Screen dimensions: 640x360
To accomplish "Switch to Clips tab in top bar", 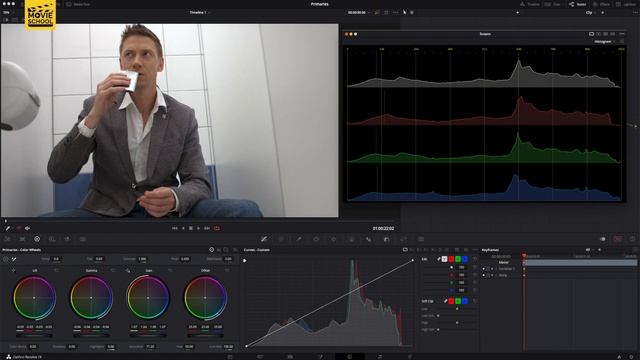I will tap(553, 4).
